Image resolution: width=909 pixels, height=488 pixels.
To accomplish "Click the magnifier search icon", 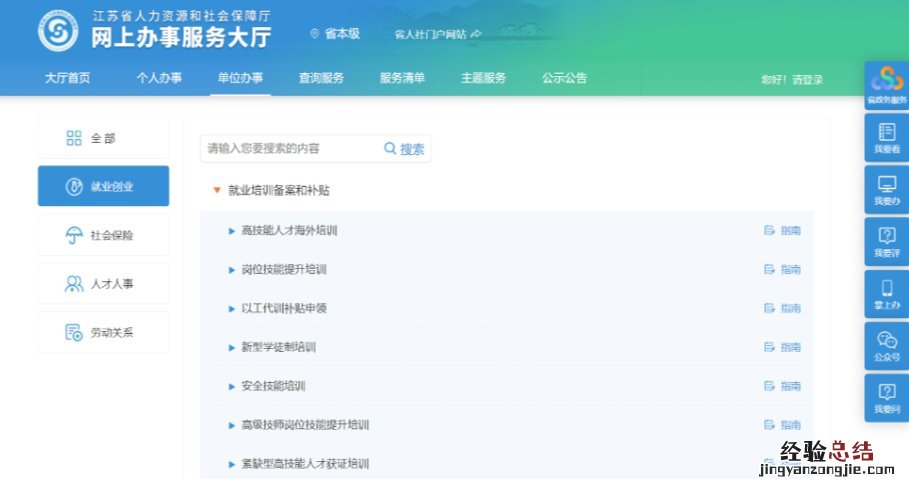I will 390,148.
